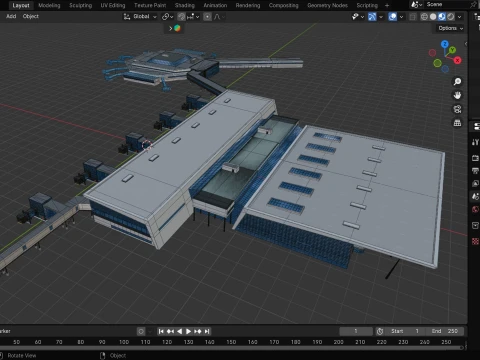Open the pivot point dropdown
Screen dimensions: 480x360
click(x=168, y=17)
